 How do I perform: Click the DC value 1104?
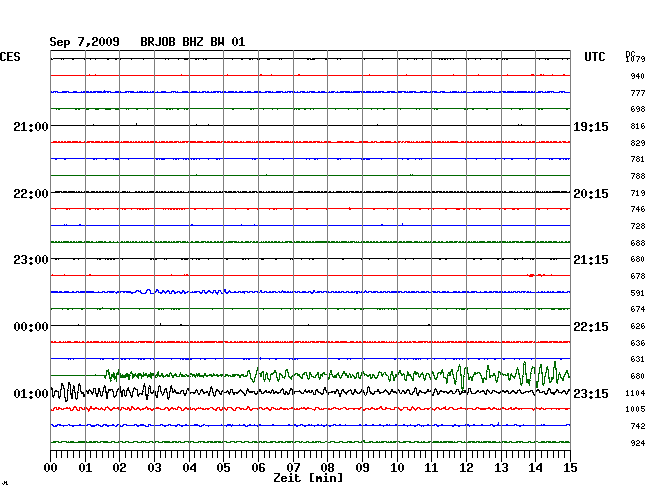click(635, 393)
